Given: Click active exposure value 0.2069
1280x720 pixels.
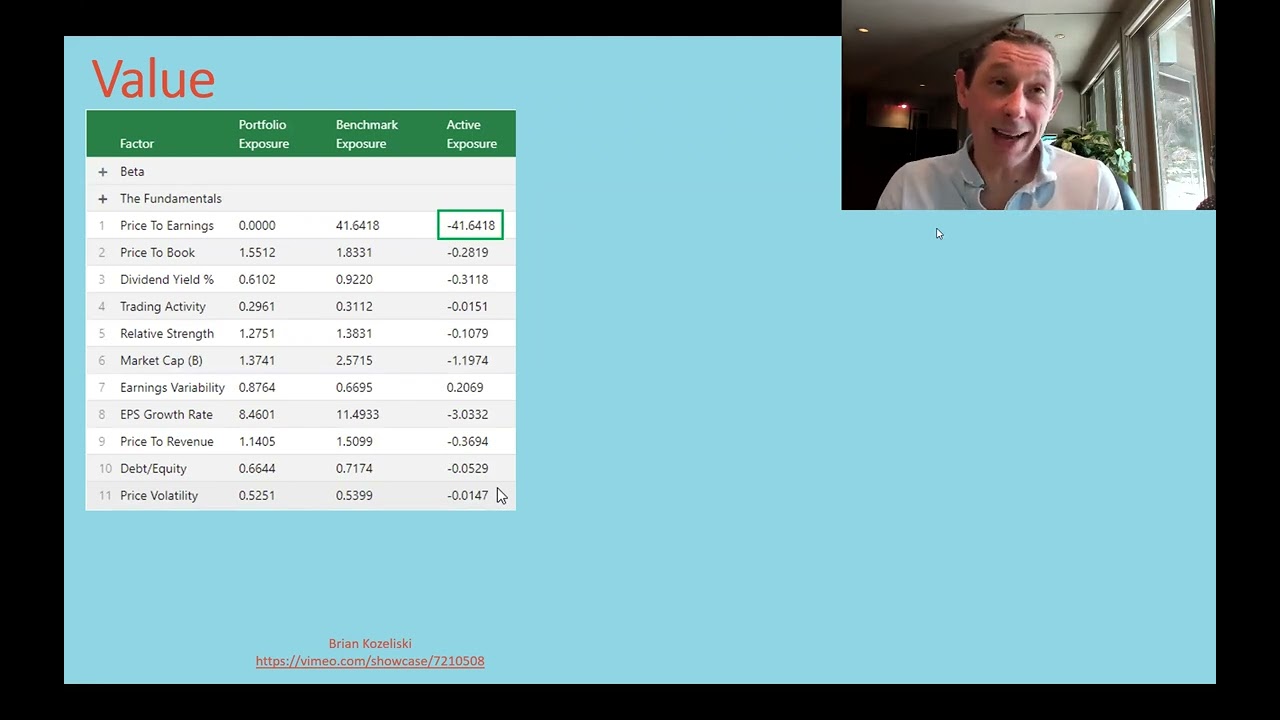Looking at the screenshot, I should click(x=465, y=388).
